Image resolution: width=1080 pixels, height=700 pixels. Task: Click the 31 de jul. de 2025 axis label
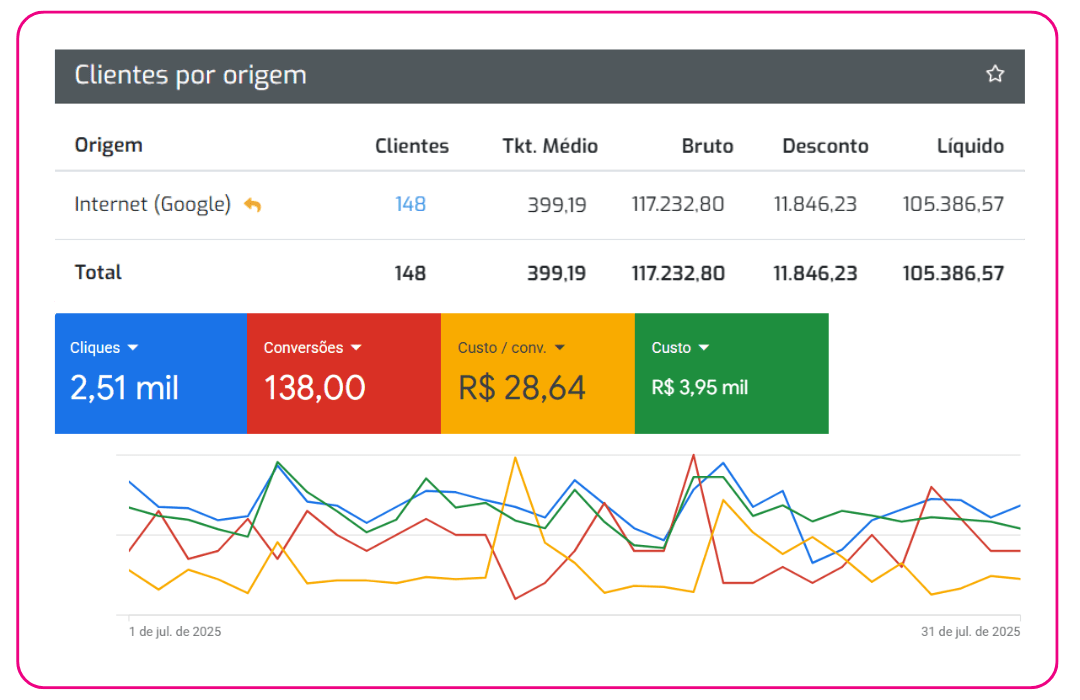point(970,632)
